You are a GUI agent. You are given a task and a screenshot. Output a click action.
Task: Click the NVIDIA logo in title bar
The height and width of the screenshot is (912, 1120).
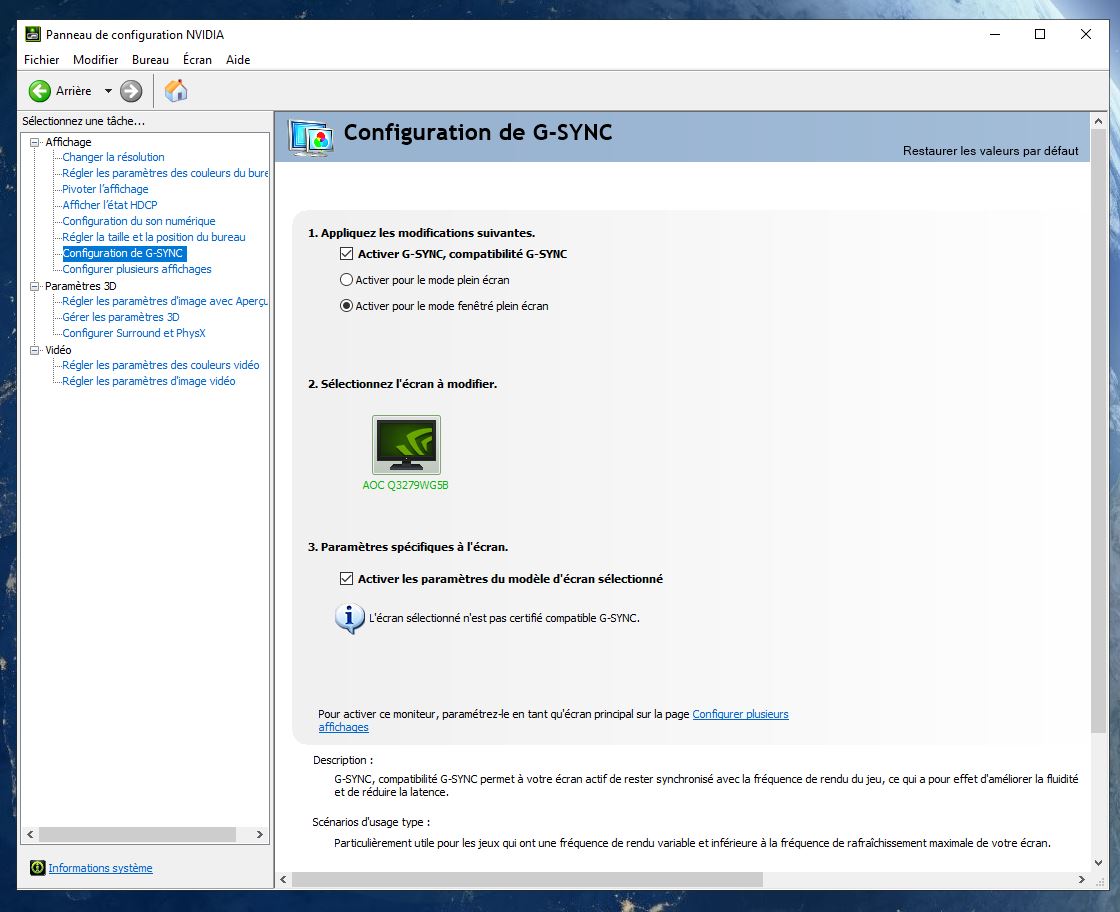tap(33, 34)
